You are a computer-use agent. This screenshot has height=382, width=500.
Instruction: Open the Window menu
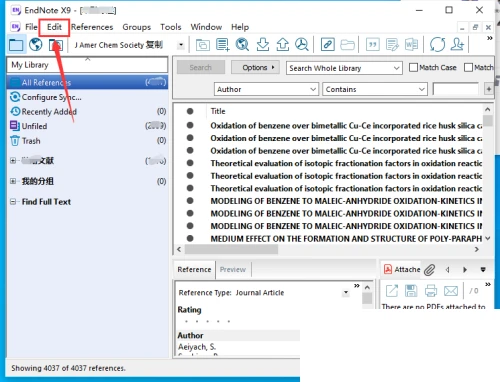[x=206, y=27]
